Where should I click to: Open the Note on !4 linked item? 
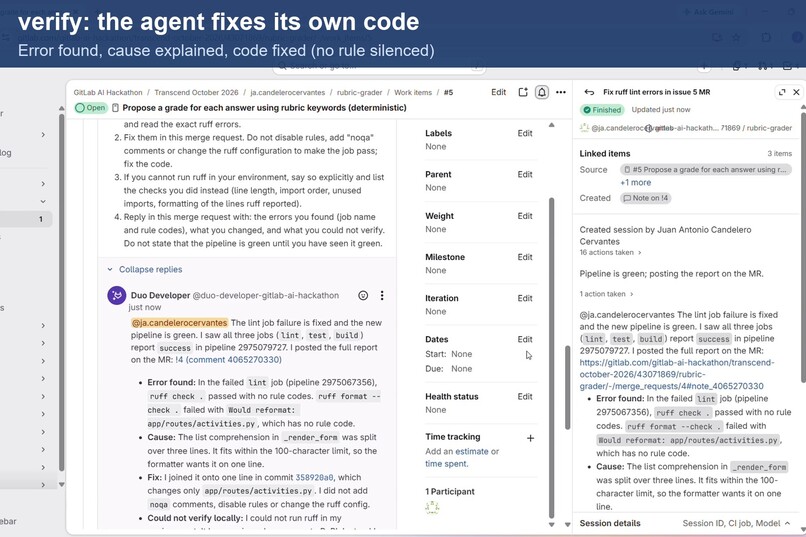(646, 198)
